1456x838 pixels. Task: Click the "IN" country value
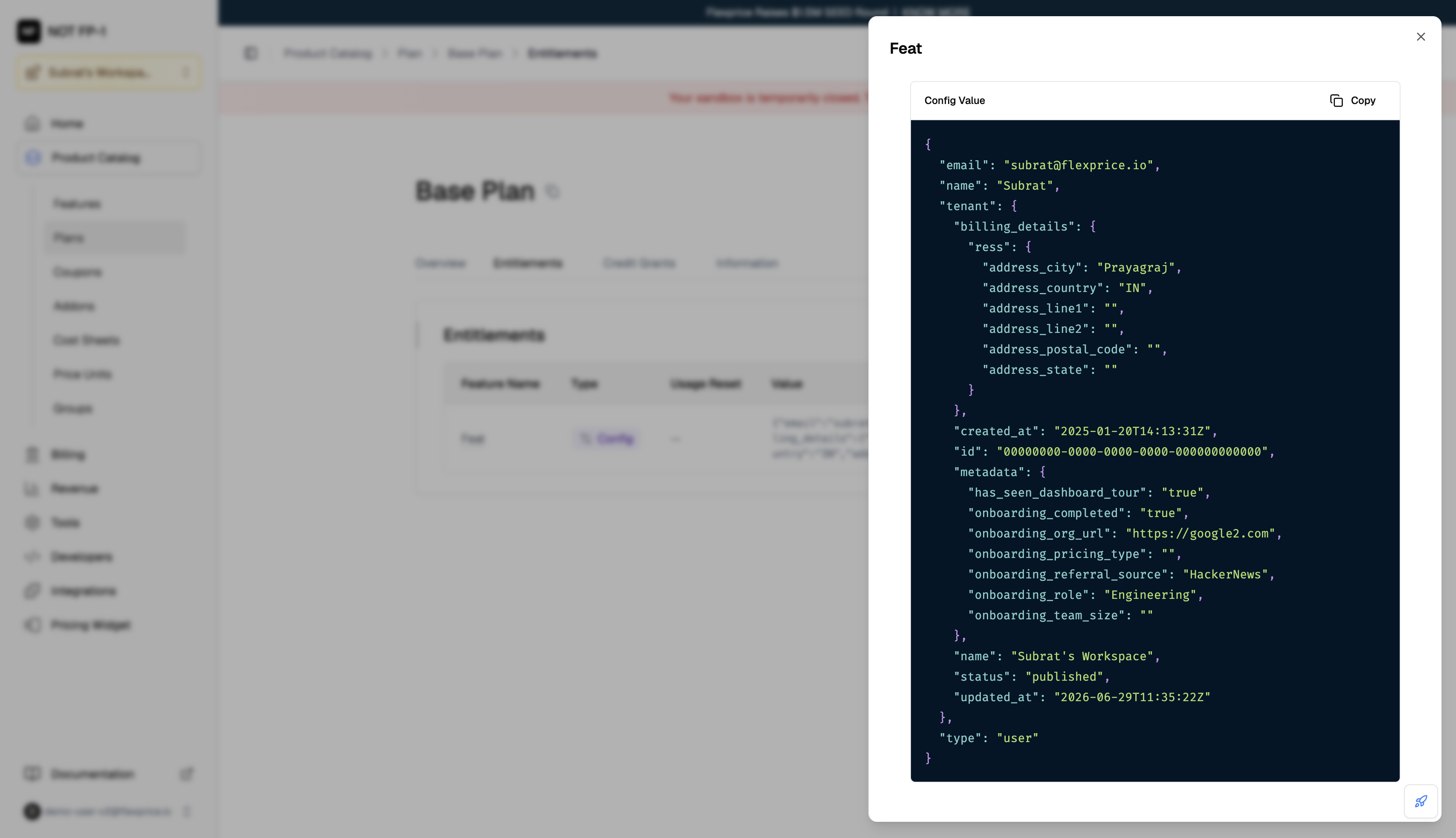(x=1132, y=288)
